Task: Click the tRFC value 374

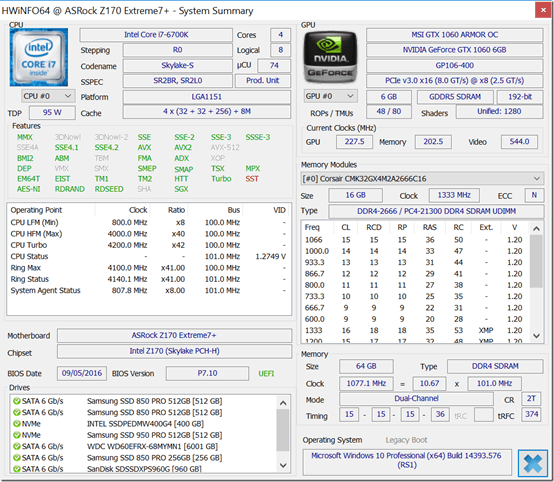Action: [531, 415]
